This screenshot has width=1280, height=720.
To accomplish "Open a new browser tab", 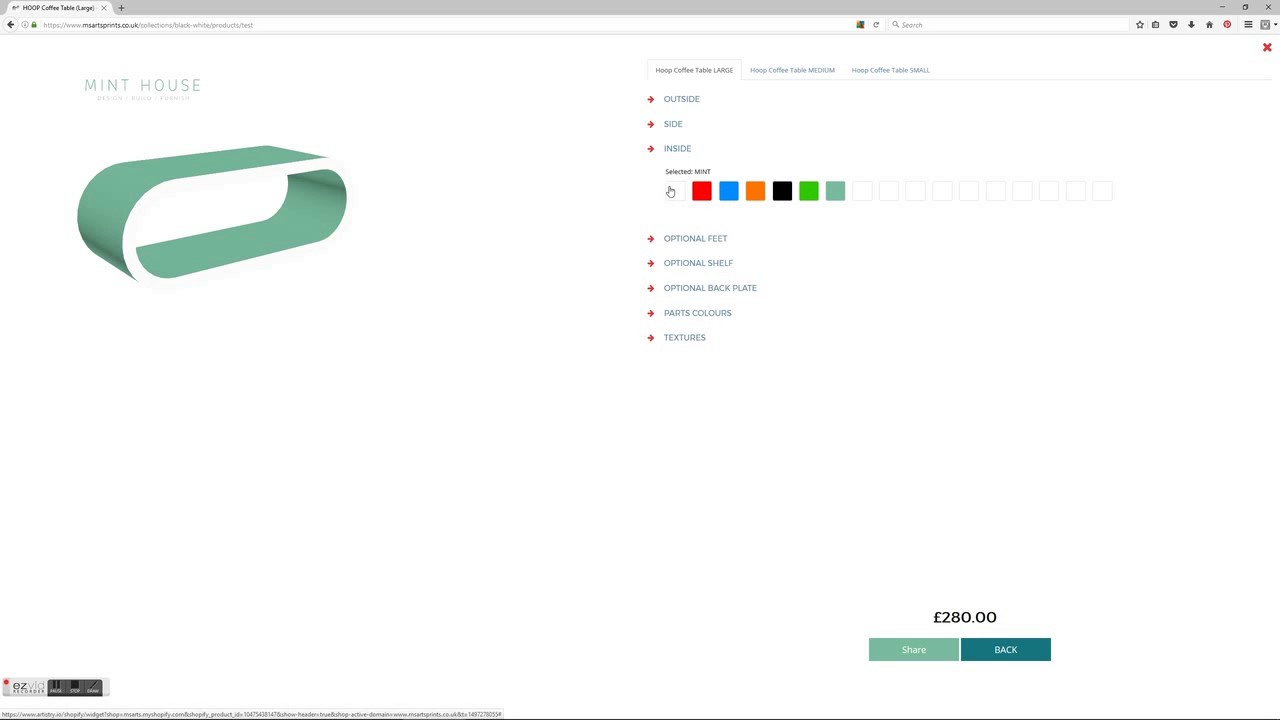I will [121, 8].
